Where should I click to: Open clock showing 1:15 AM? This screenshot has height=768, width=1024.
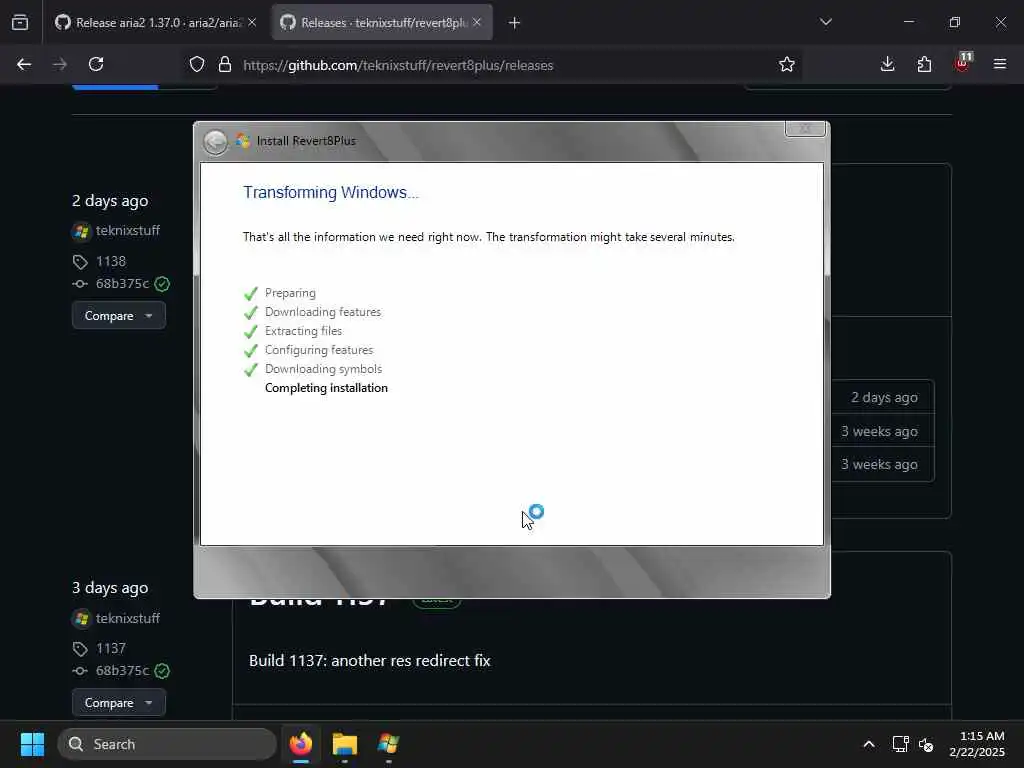(x=978, y=744)
